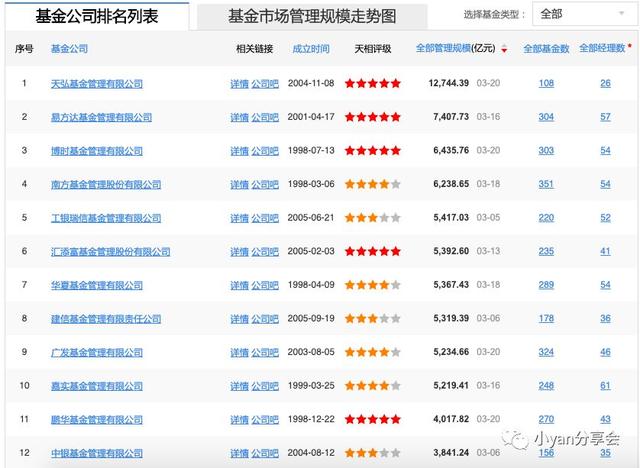Click manager count 35 for 中银基金
Viewport: 640px width, 468px height.
tap(605, 453)
